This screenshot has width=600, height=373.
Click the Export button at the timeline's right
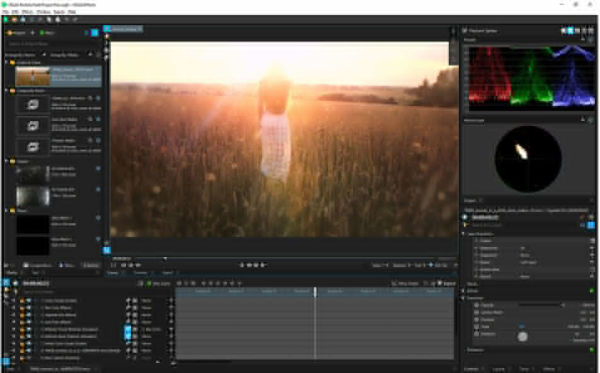point(447,283)
